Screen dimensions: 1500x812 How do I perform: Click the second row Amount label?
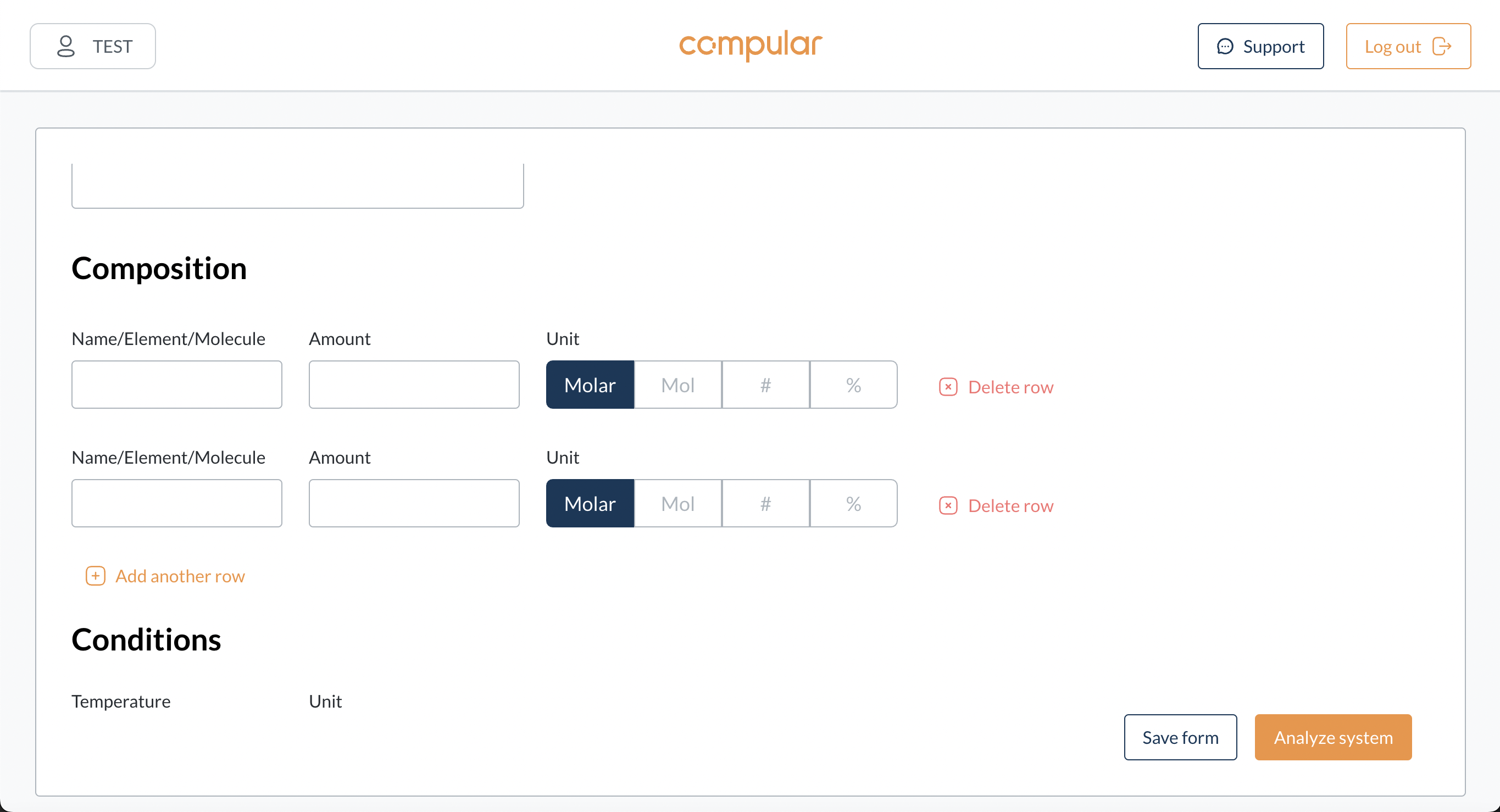pos(340,458)
